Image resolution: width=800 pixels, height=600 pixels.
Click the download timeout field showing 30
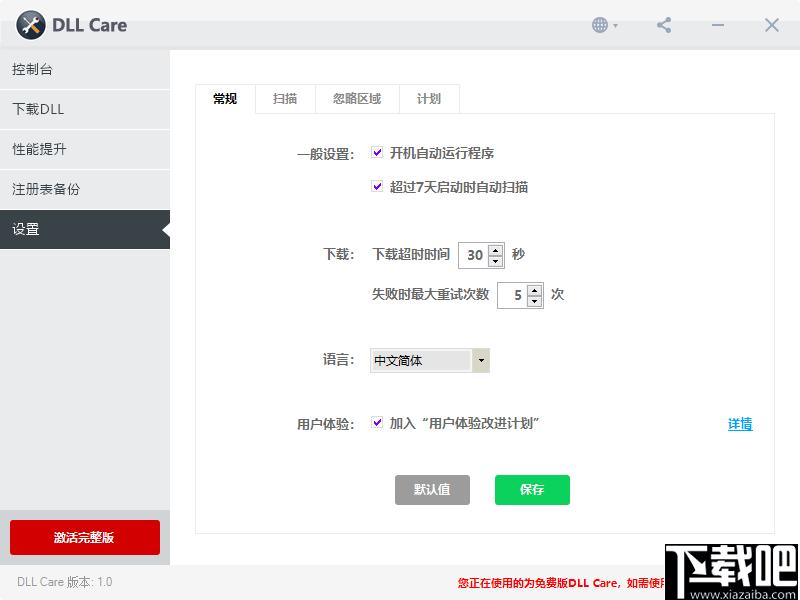tap(474, 255)
